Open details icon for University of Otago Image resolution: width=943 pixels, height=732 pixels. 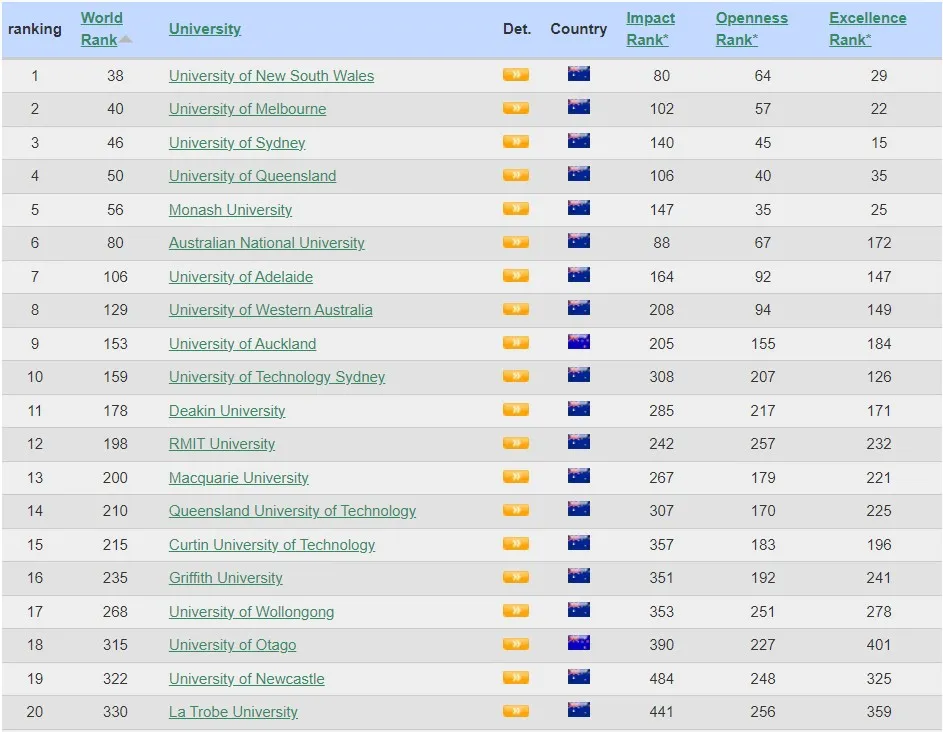pyautogui.click(x=516, y=644)
